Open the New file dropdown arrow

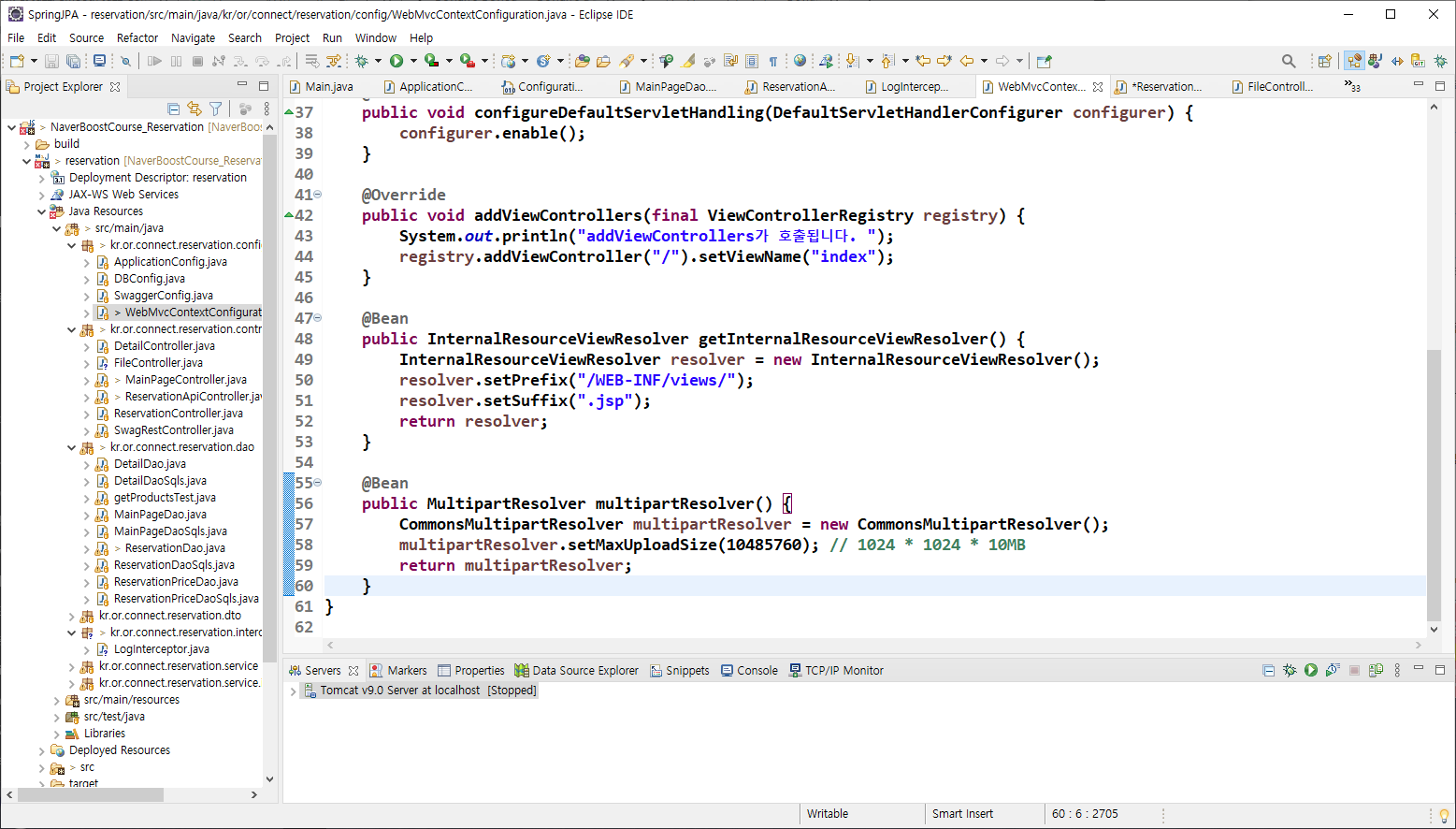pyautogui.click(x=34, y=61)
